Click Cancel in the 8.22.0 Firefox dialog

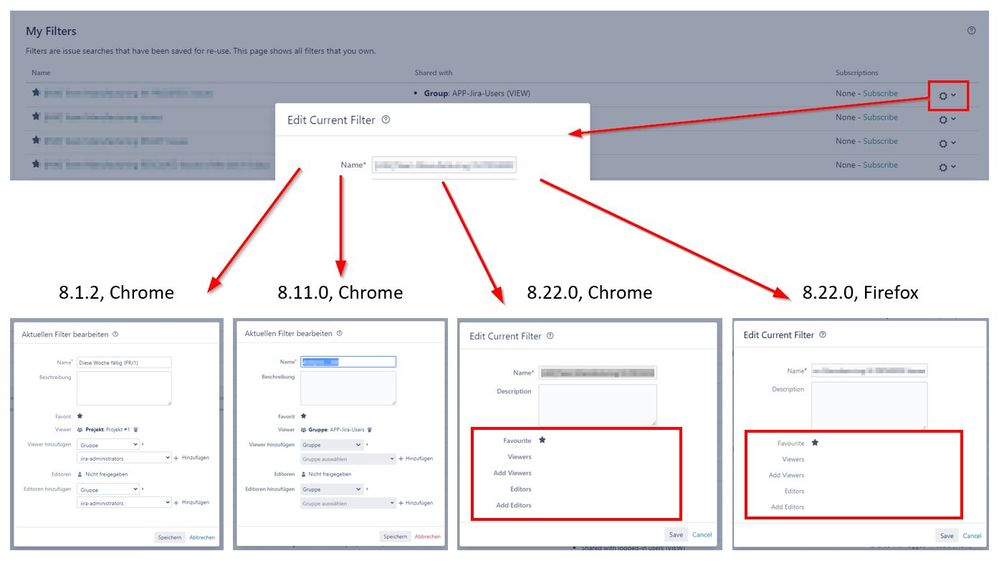(972, 536)
